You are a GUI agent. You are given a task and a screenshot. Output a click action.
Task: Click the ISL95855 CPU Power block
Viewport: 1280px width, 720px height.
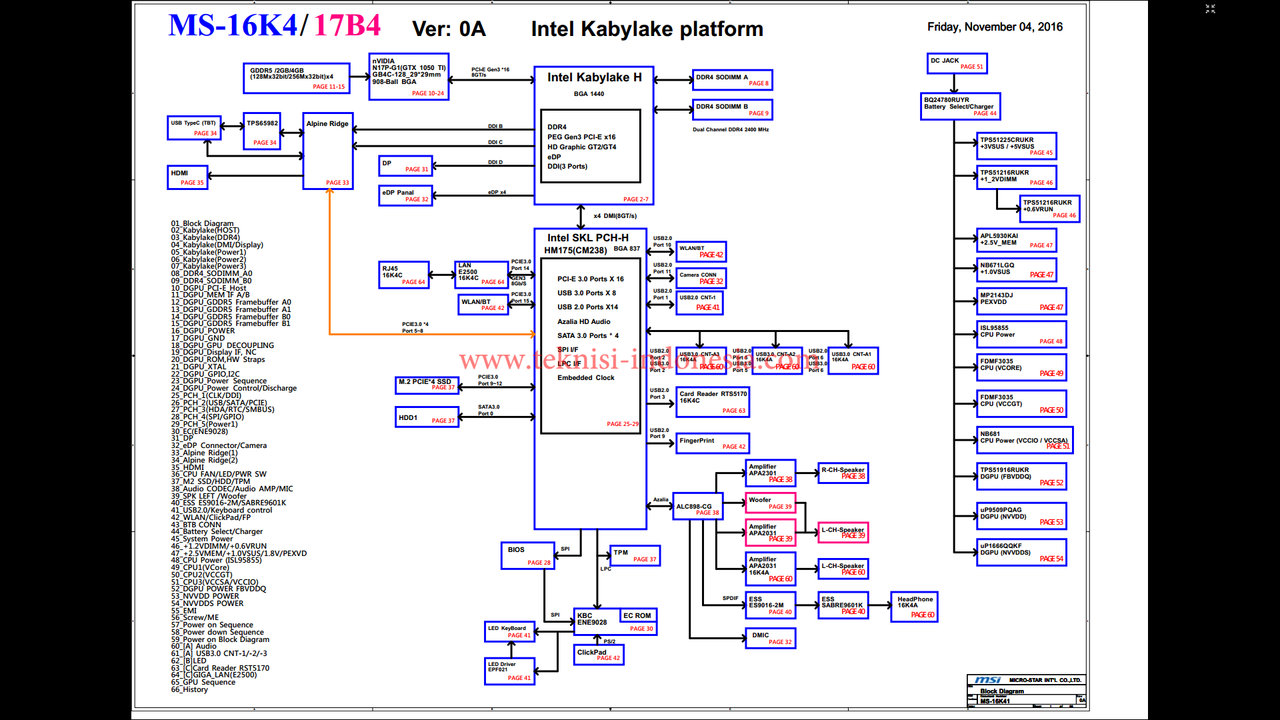point(1022,334)
